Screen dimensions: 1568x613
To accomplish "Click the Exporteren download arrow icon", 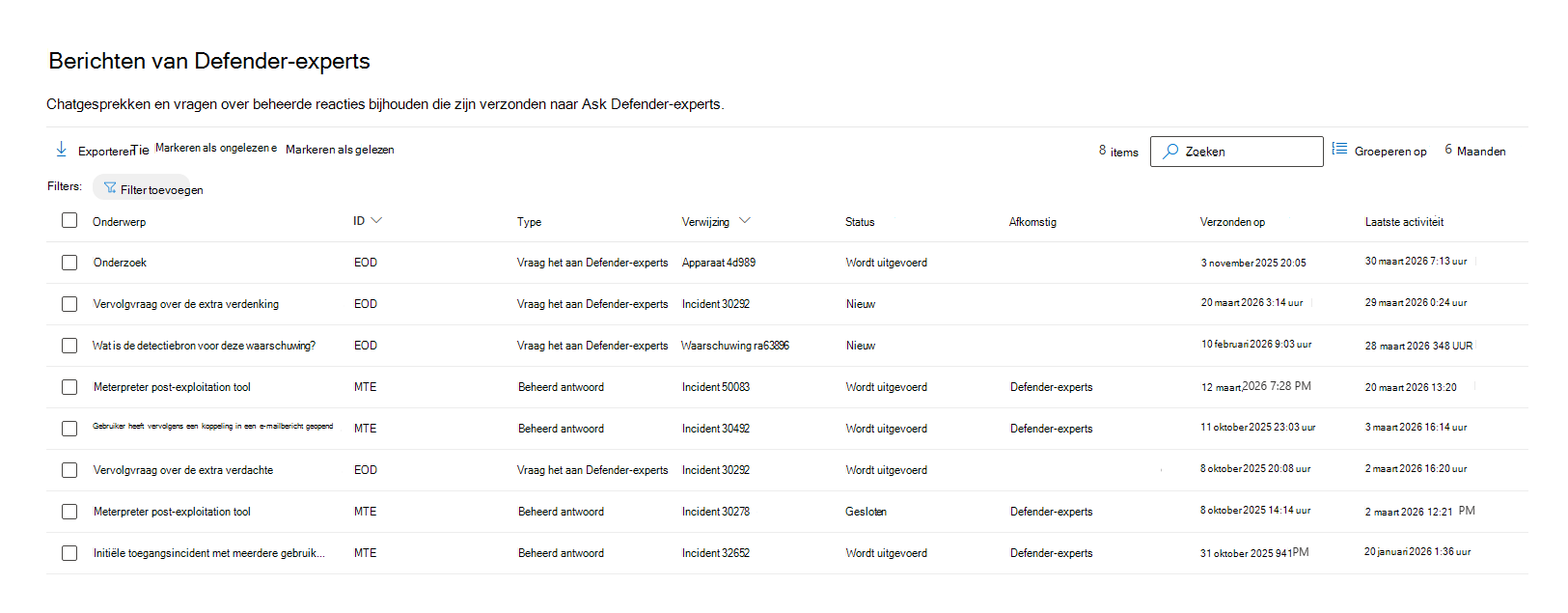I will point(61,149).
